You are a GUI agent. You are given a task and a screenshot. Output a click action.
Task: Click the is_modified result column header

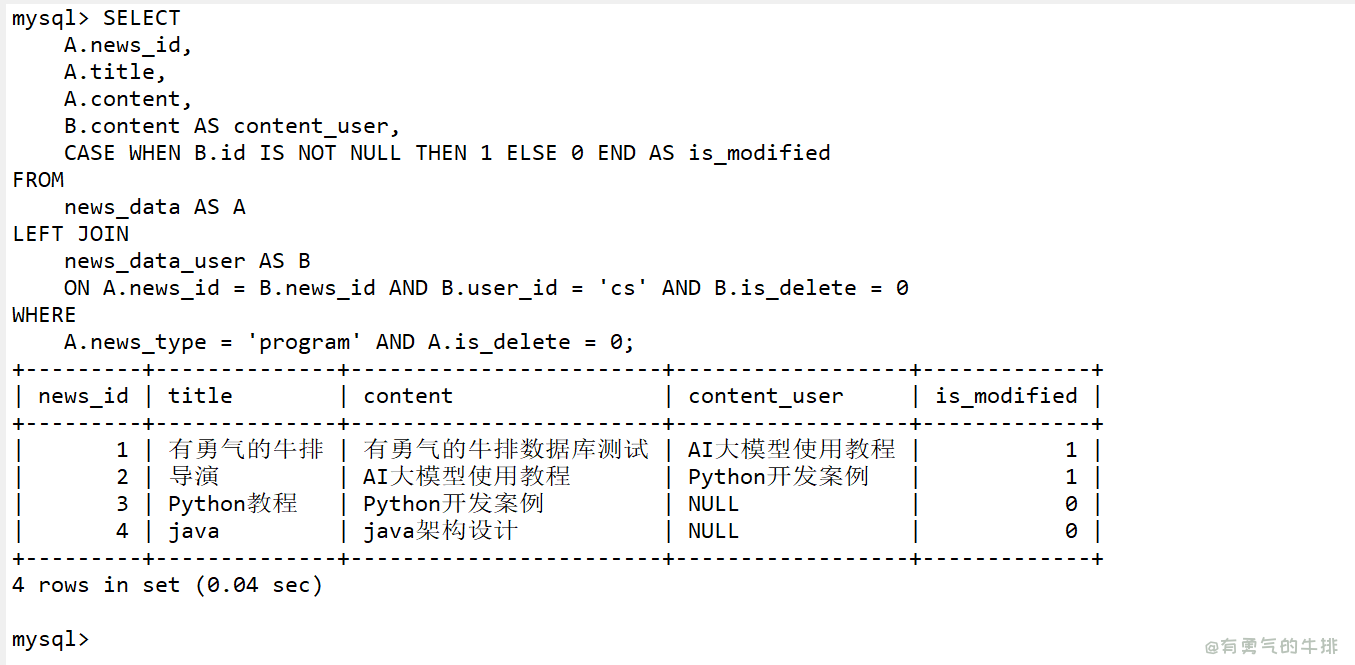point(1006,396)
